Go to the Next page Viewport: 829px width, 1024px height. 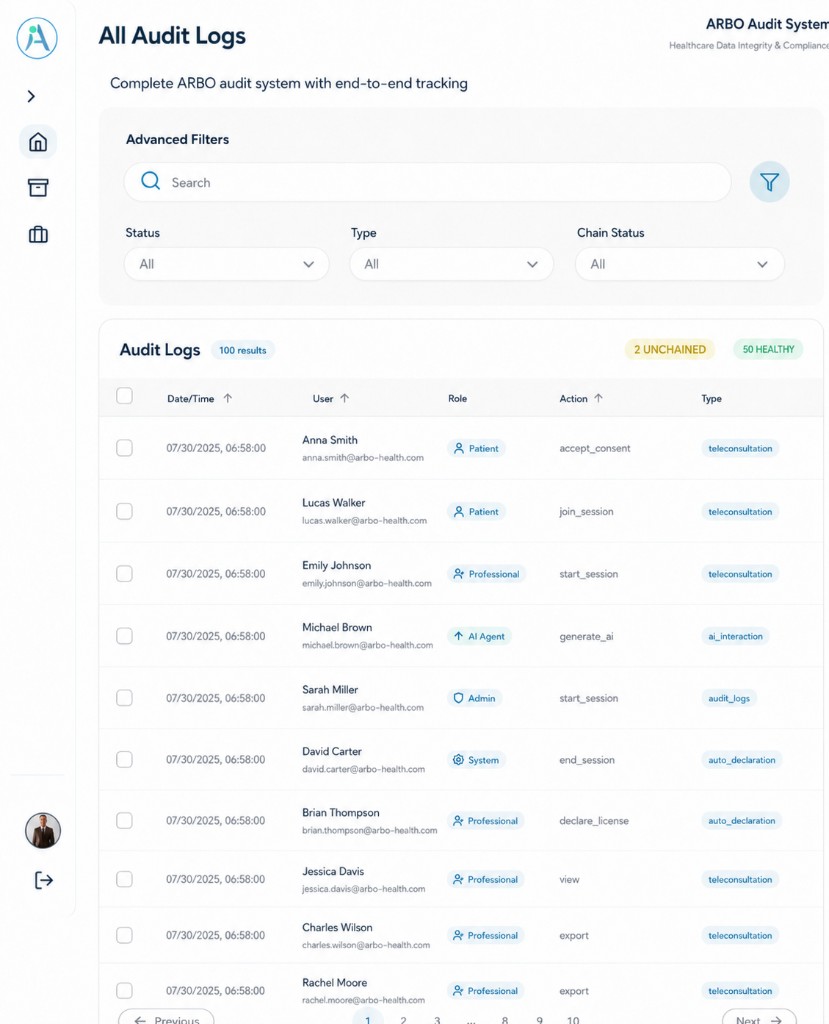click(759, 1017)
